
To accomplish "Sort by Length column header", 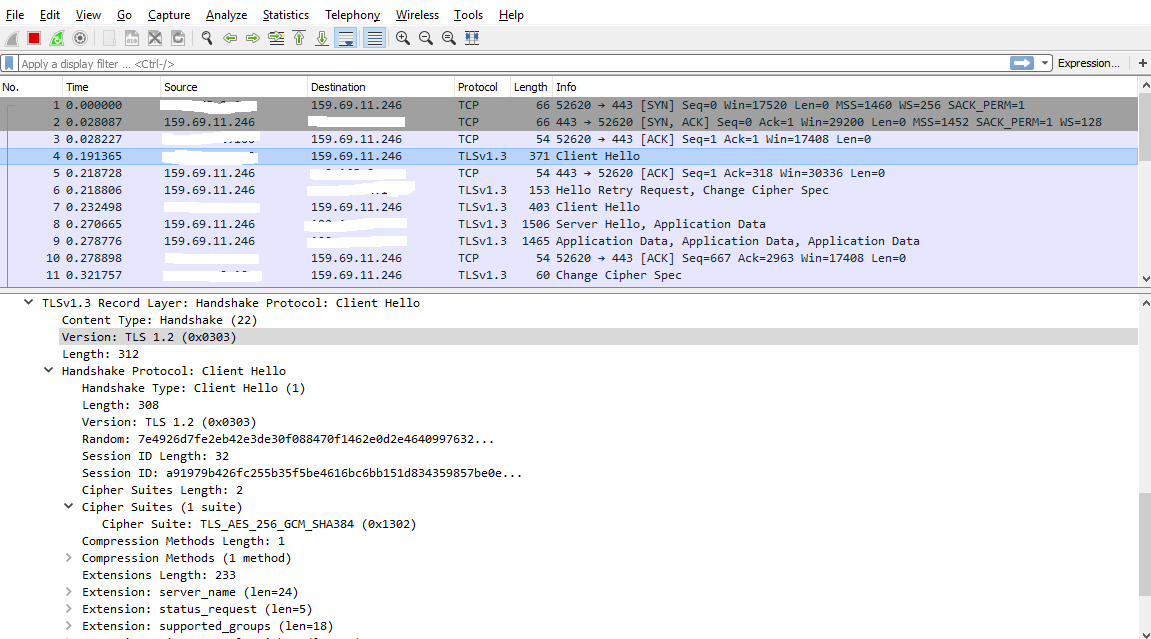I will (530, 87).
